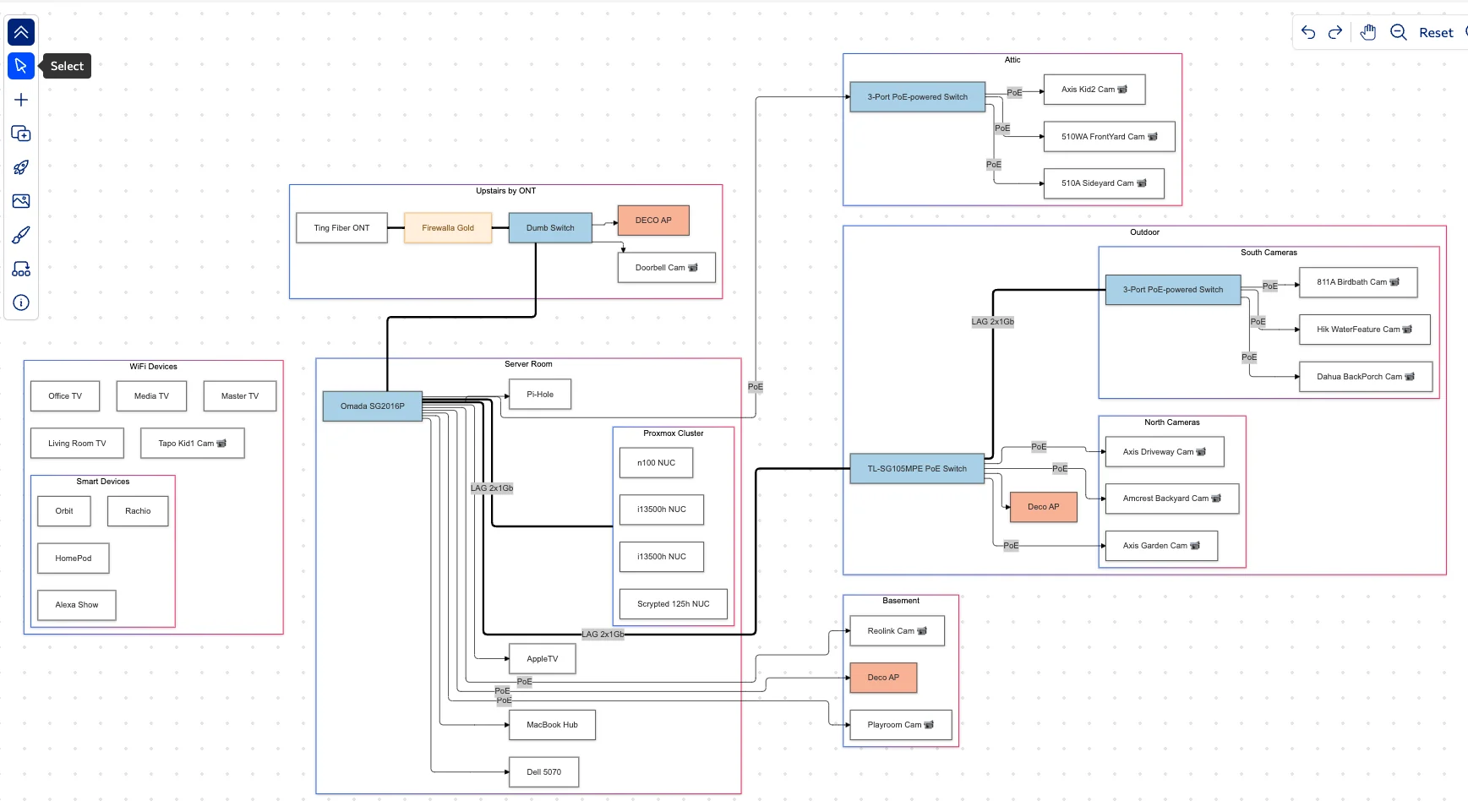Open the add shape library icon
This screenshot has width=1468, height=812.
21,134
